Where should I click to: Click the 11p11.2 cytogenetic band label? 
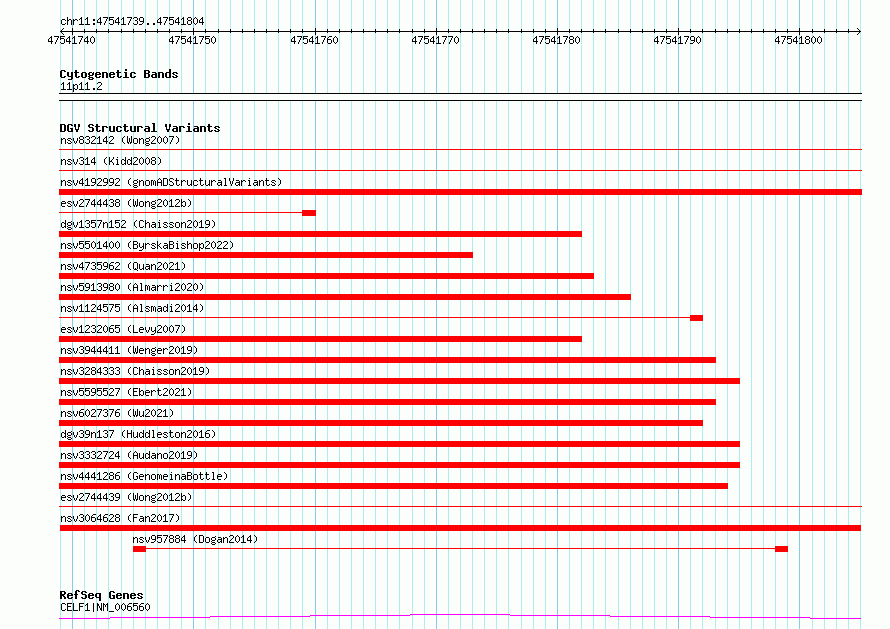point(81,86)
